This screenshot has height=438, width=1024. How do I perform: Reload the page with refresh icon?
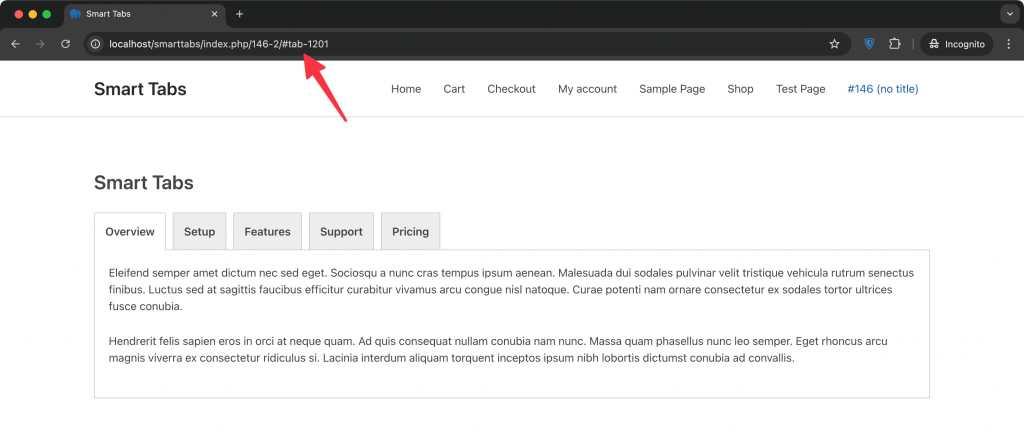[x=65, y=44]
